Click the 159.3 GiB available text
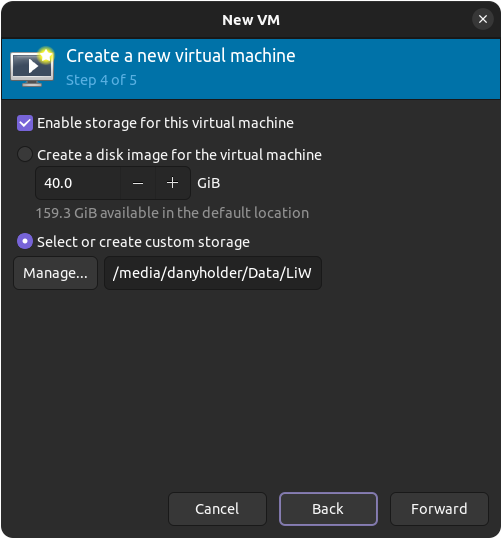This screenshot has height=539, width=502. coord(172,213)
